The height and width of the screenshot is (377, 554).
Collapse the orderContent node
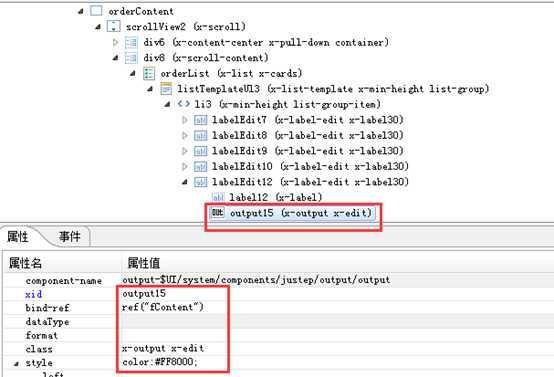point(81,11)
